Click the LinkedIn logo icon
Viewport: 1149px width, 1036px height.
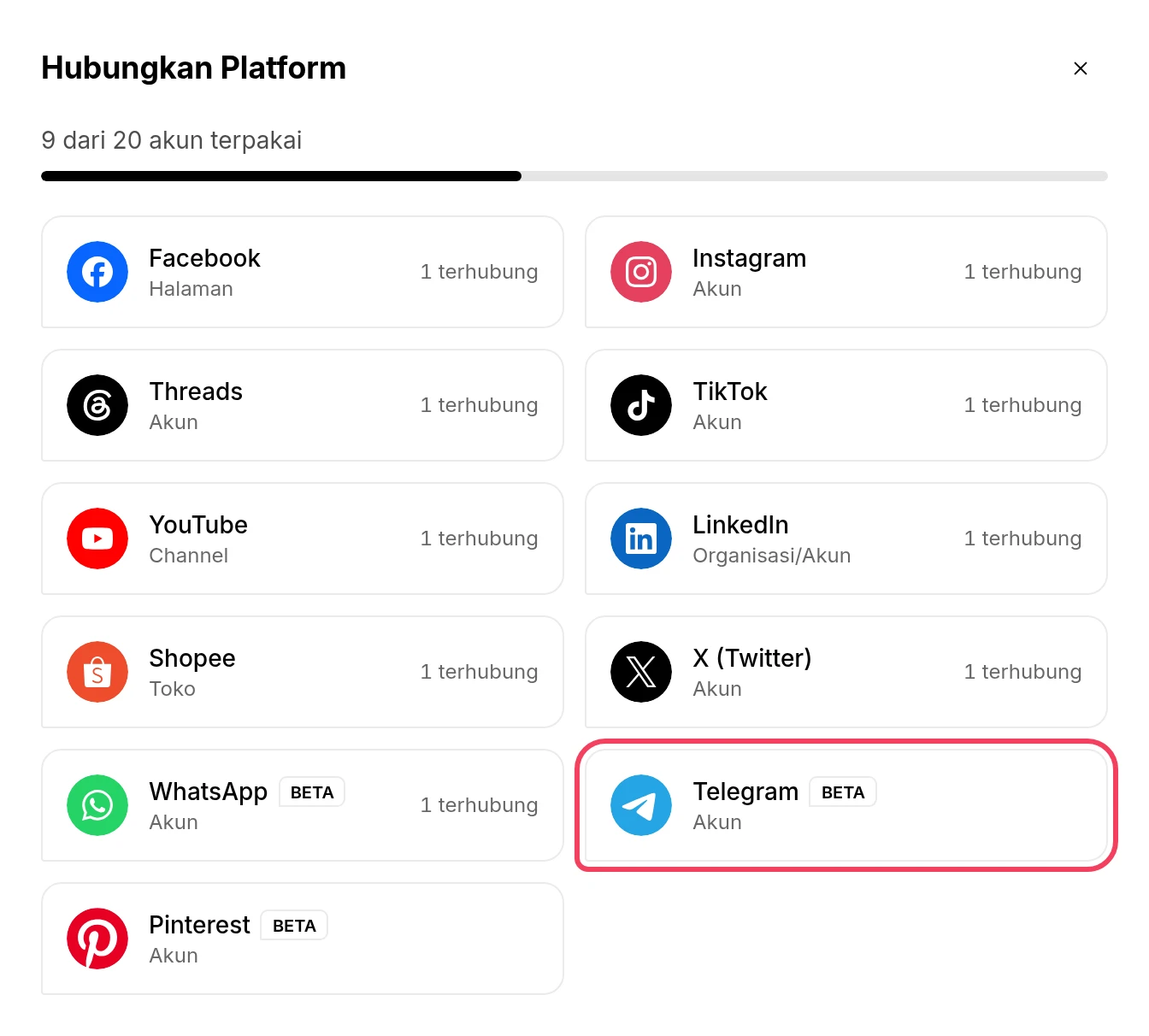point(641,539)
